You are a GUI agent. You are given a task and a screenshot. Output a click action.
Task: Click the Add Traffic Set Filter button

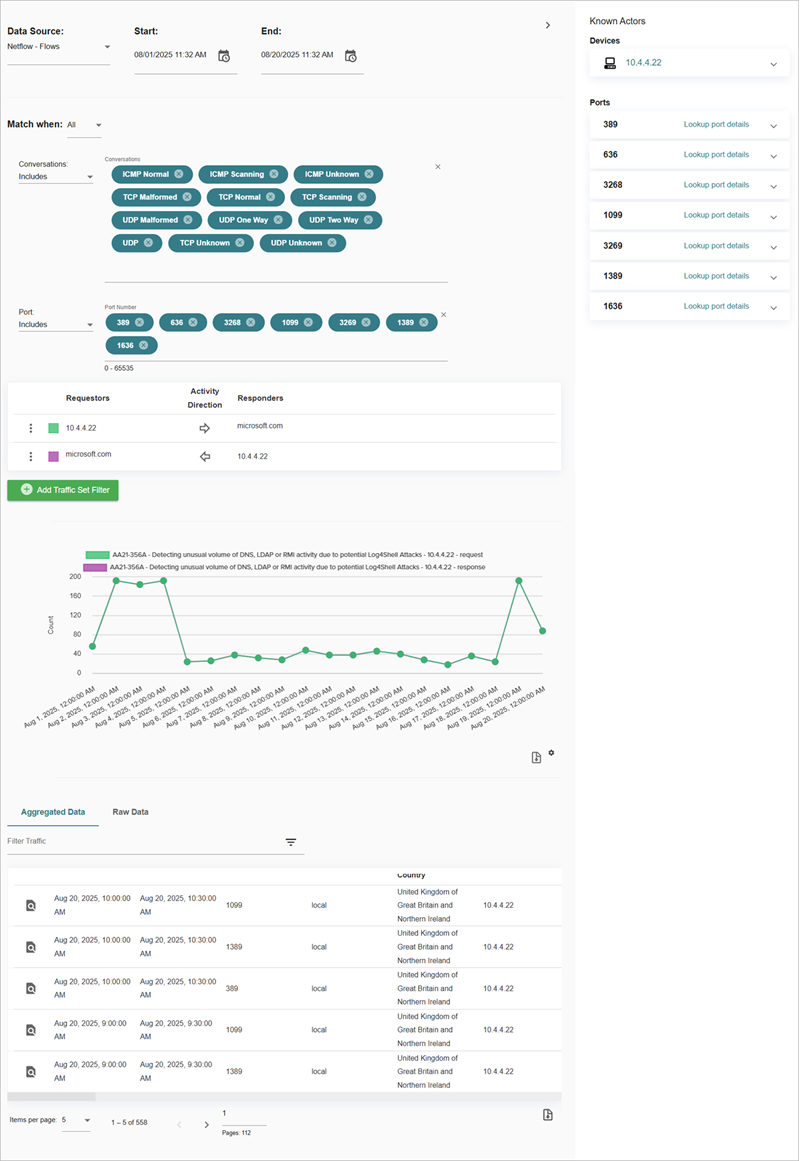(x=62, y=490)
